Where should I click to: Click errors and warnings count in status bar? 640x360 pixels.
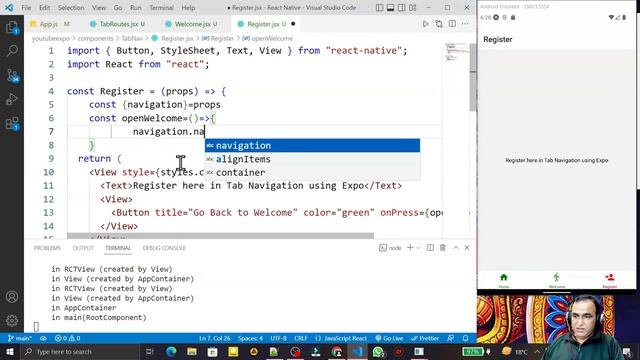coord(67,338)
